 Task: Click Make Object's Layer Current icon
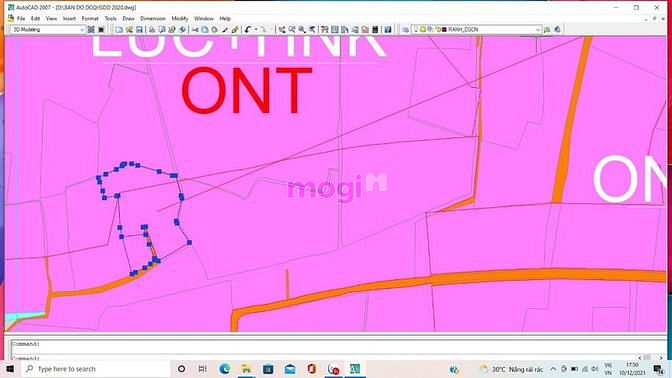(547, 30)
